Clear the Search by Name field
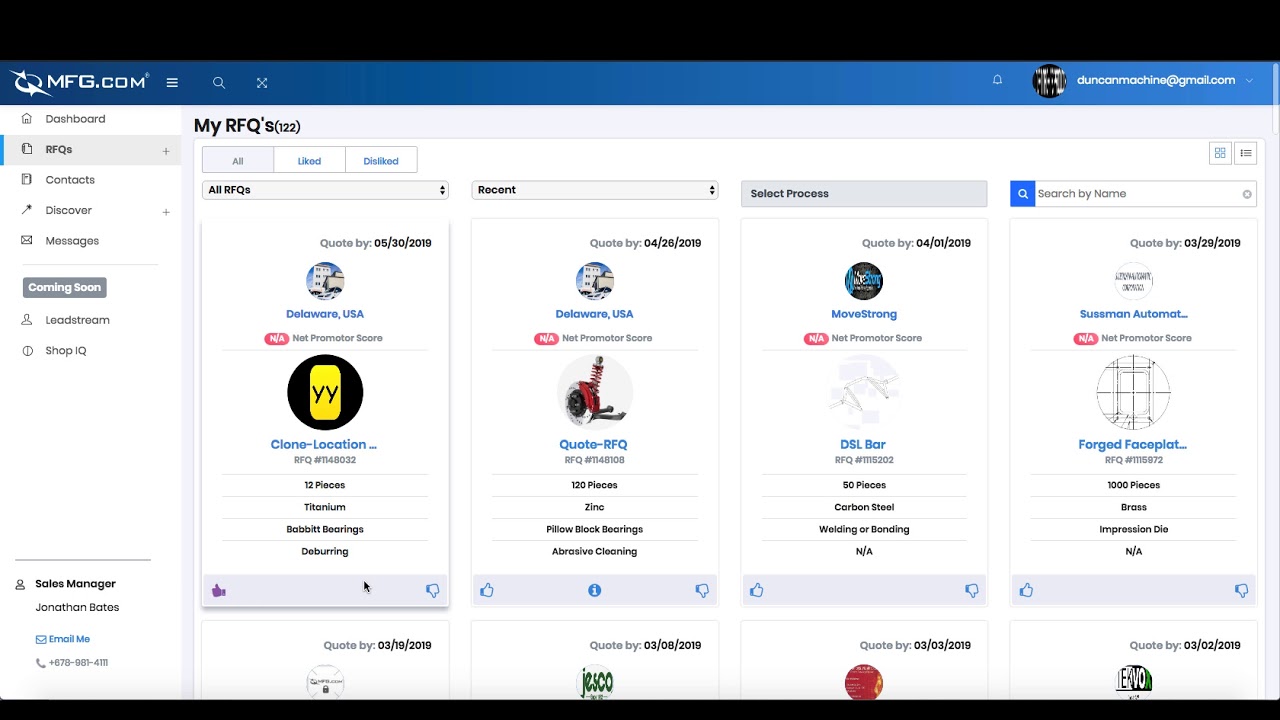Screen dimensions: 1280x720 (1247, 194)
